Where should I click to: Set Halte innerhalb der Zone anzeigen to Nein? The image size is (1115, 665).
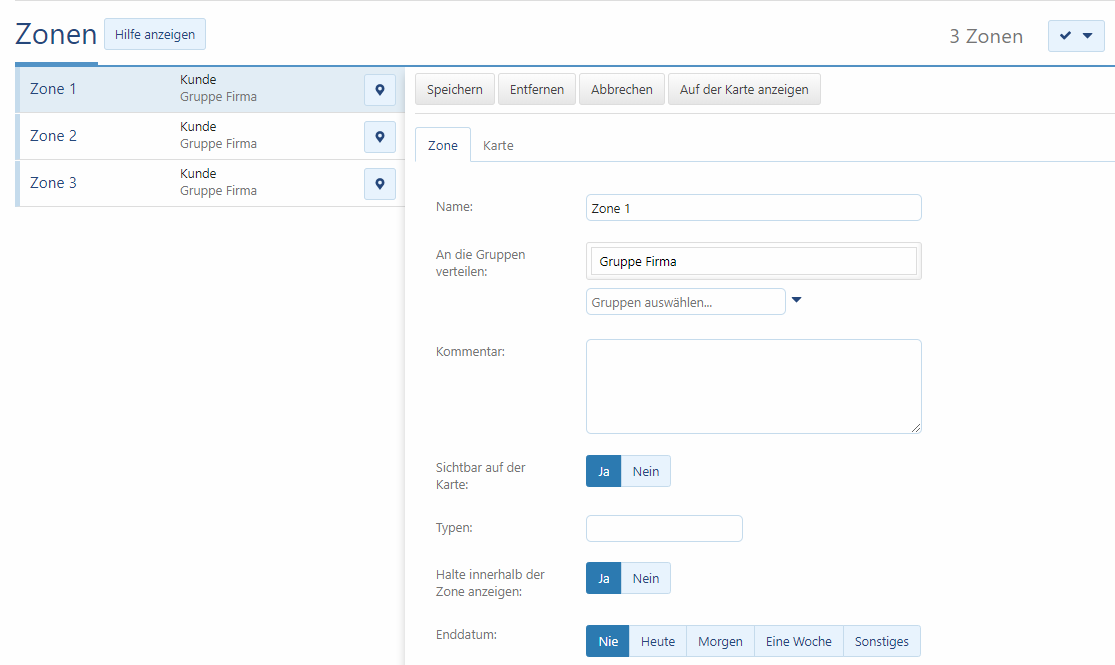coord(645,578)
